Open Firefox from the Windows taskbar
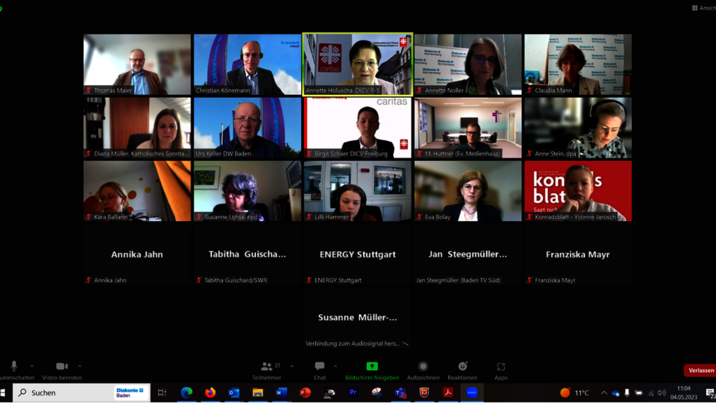Image resolution: width=716 pixels, height=403 pixels. pos(210,393)
